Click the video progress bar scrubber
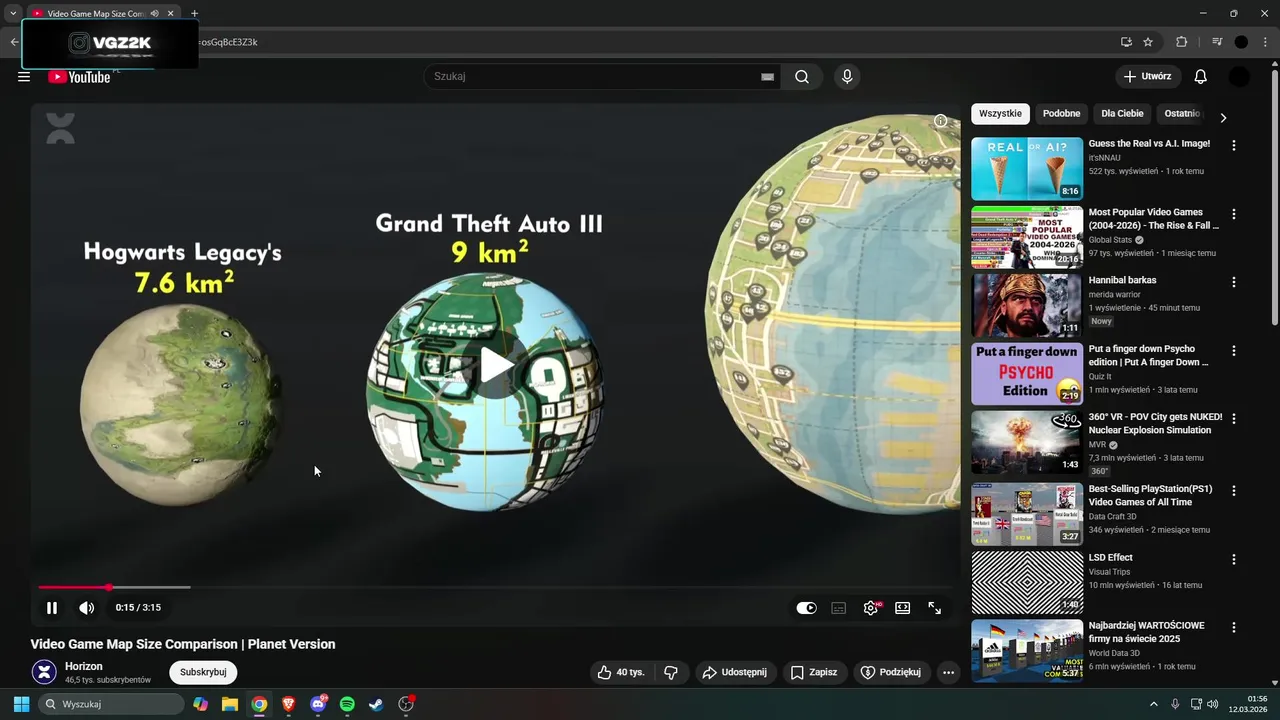 pos(109,587)
